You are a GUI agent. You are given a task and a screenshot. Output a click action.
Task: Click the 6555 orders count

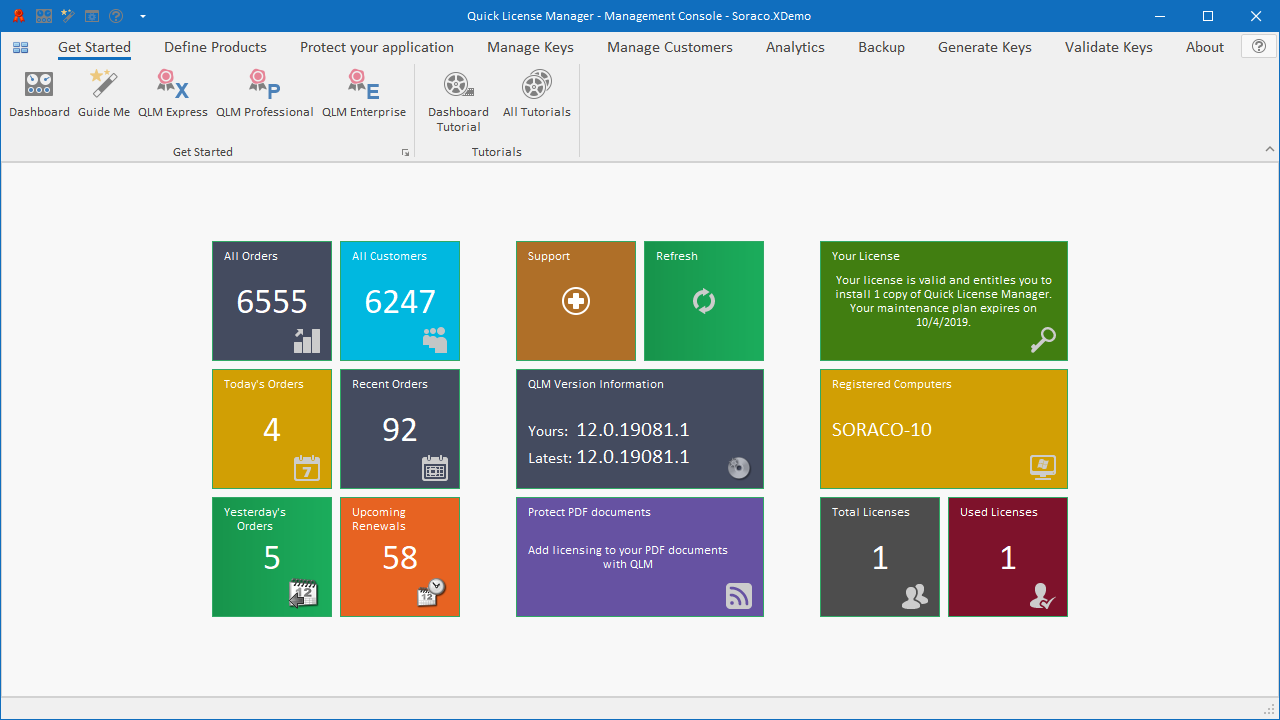point(272,302)
